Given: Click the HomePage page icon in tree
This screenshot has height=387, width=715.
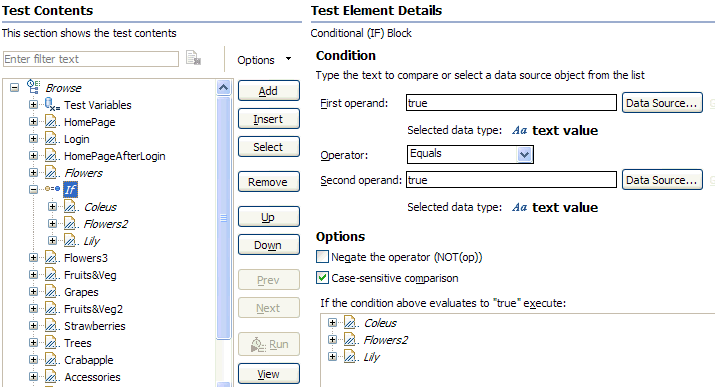Looking at the screenshot, I should [51, 122].
